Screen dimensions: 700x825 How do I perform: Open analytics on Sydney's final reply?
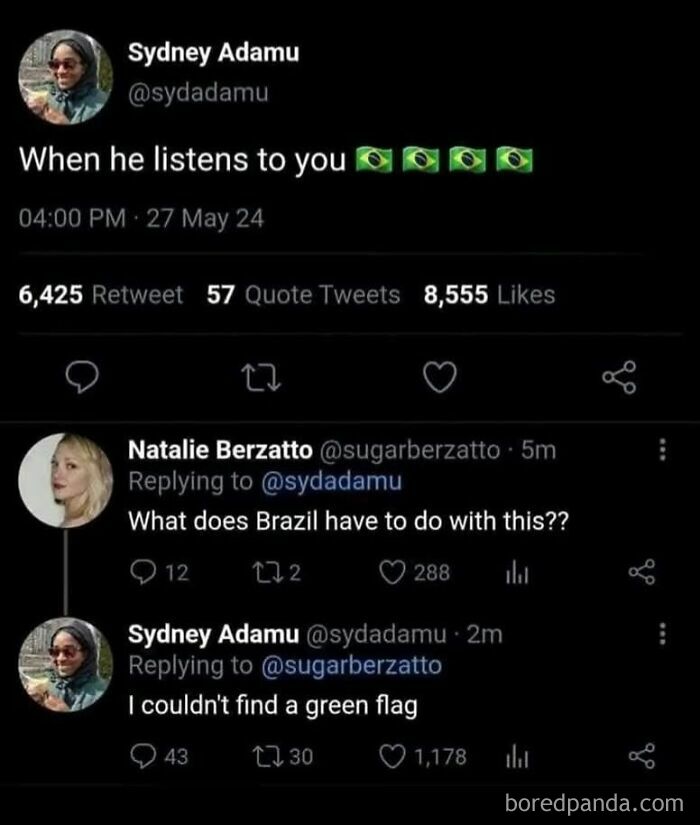pos(518,757)
